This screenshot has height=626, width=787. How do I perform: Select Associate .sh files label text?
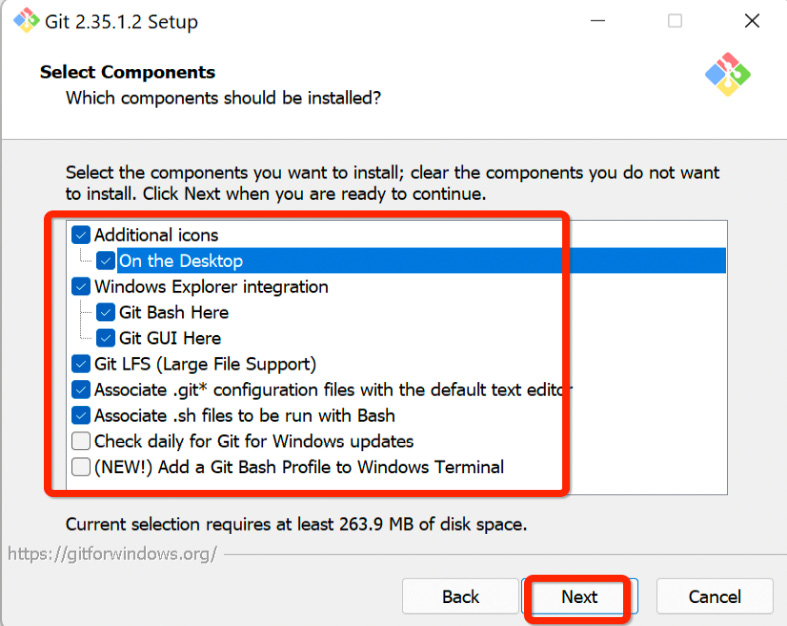[244, 416]
